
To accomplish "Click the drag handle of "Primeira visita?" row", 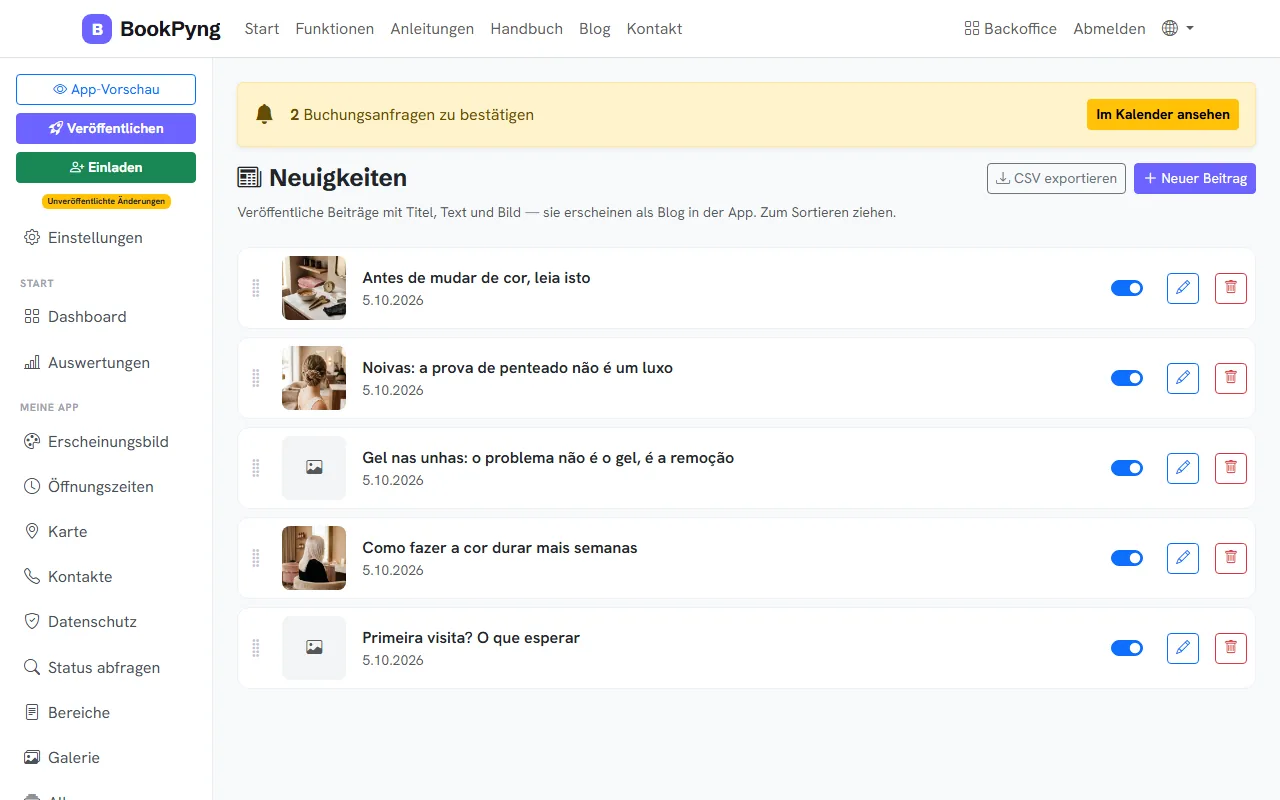I will point(256,648).
